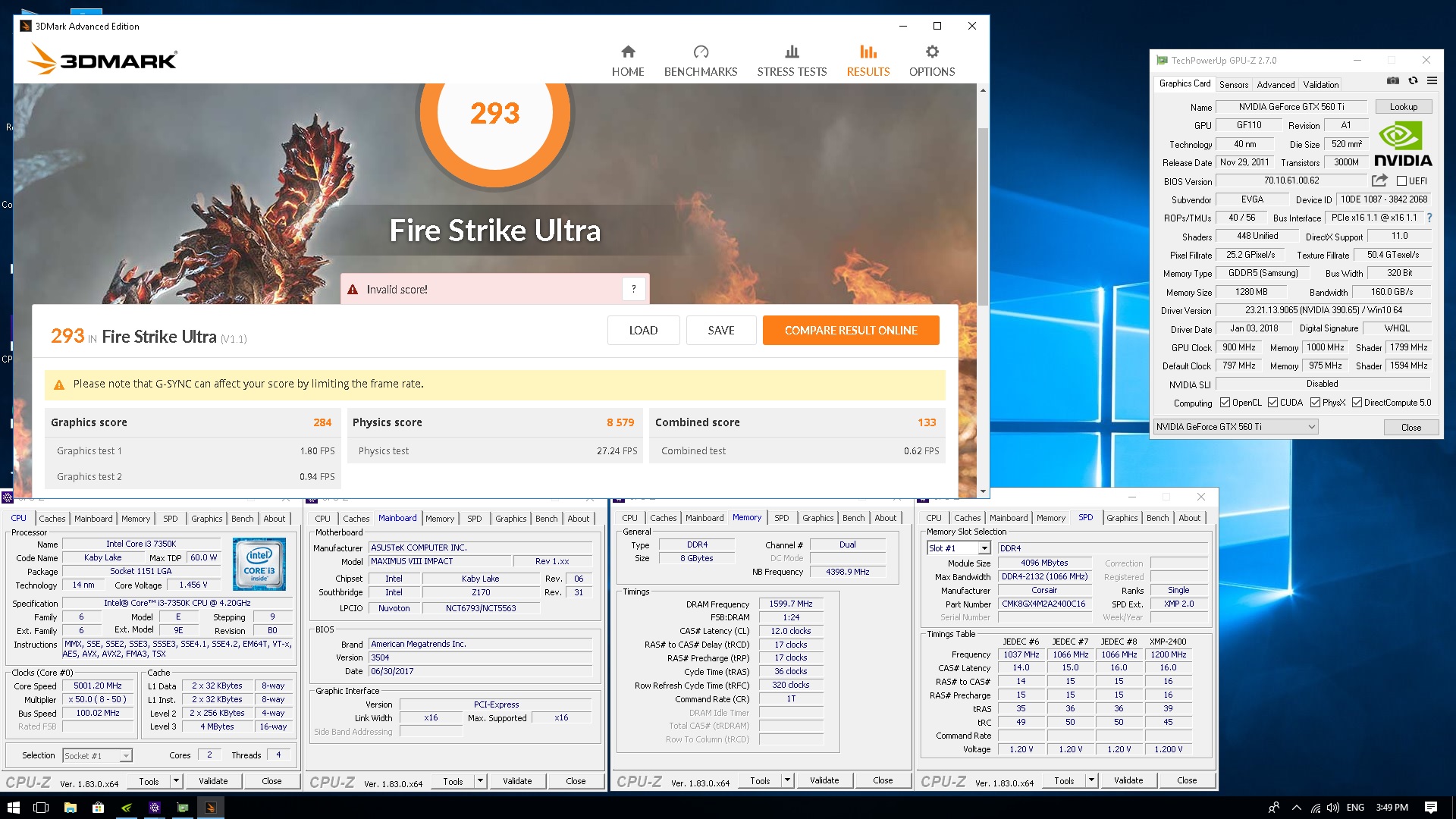Toggle the OpenCL checkbox in GPU-Z

pos(1225,403)
